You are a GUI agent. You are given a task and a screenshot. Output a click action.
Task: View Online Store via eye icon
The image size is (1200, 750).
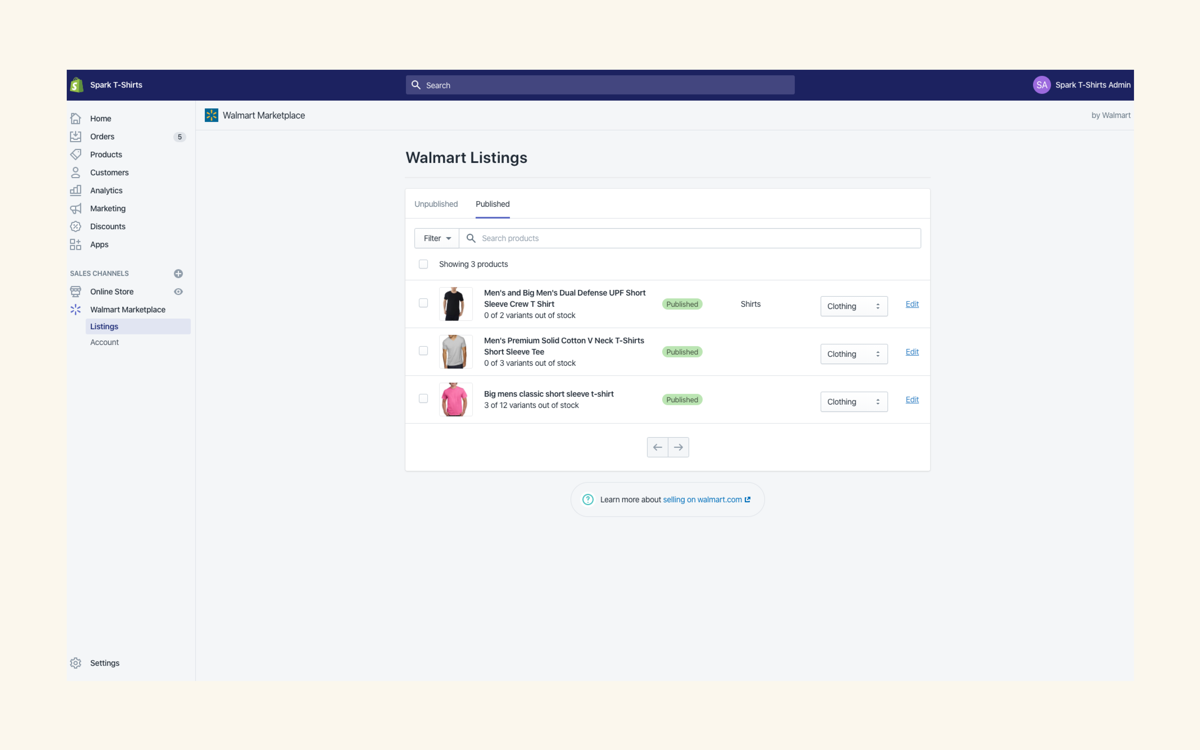coord(178,291)
